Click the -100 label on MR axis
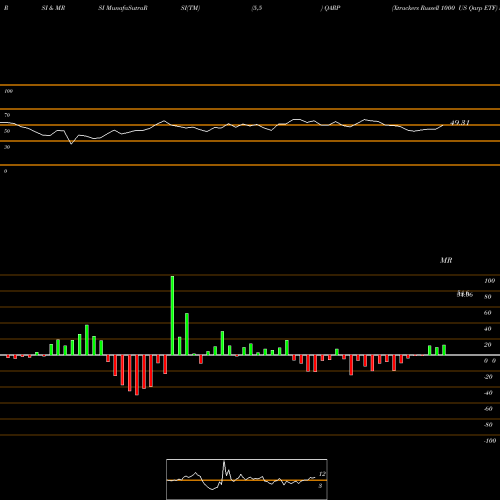This screenshot has height=500, width=500. (x=490, y=441)
